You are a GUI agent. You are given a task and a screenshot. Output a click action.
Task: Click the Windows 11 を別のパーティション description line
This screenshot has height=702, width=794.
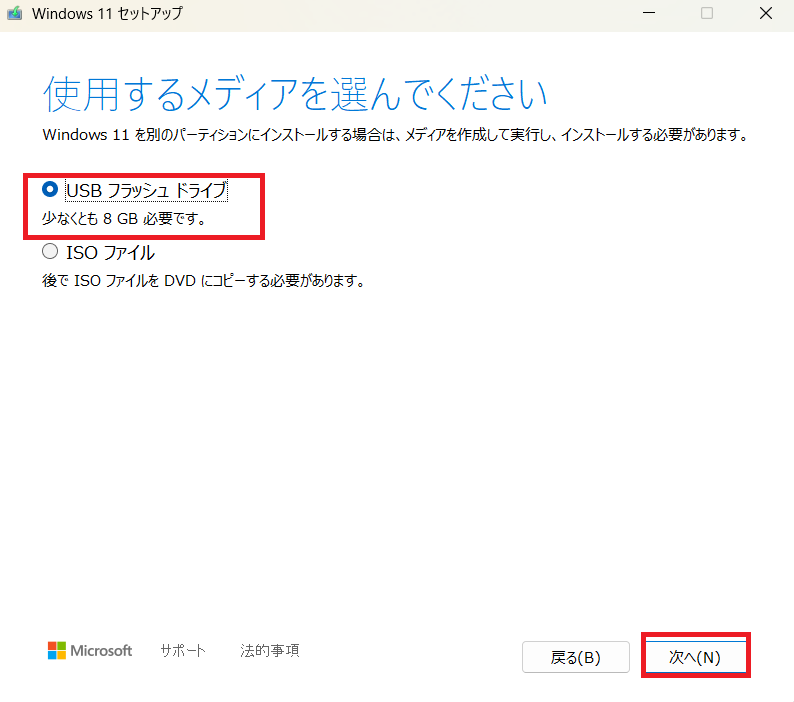coord(395,135)
